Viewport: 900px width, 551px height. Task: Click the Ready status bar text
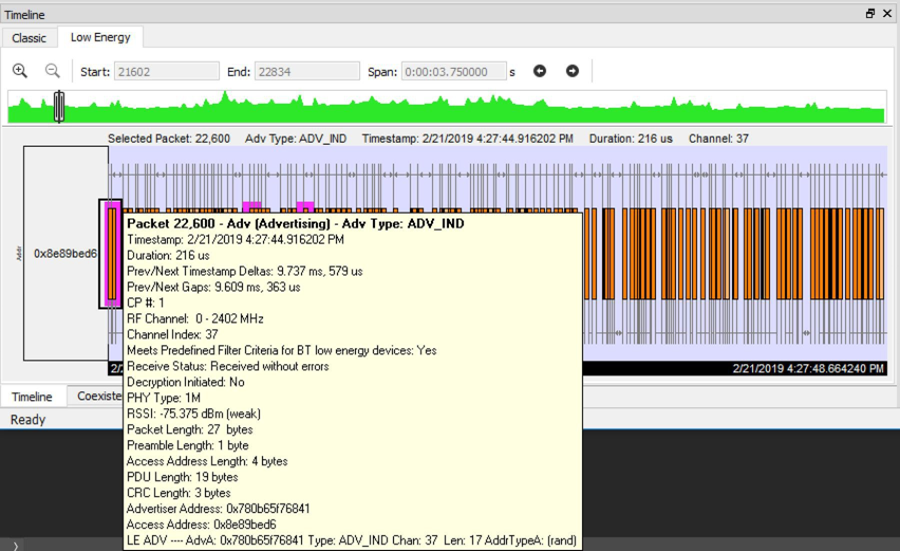(28, 420)
